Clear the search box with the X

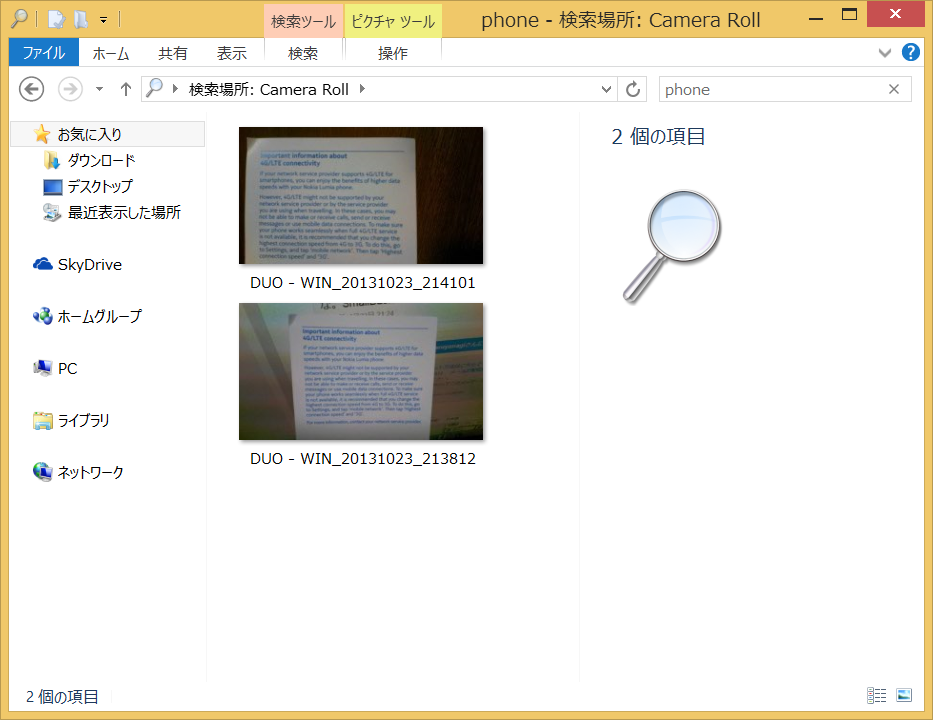pyautogui.click(x=894, y=89)
